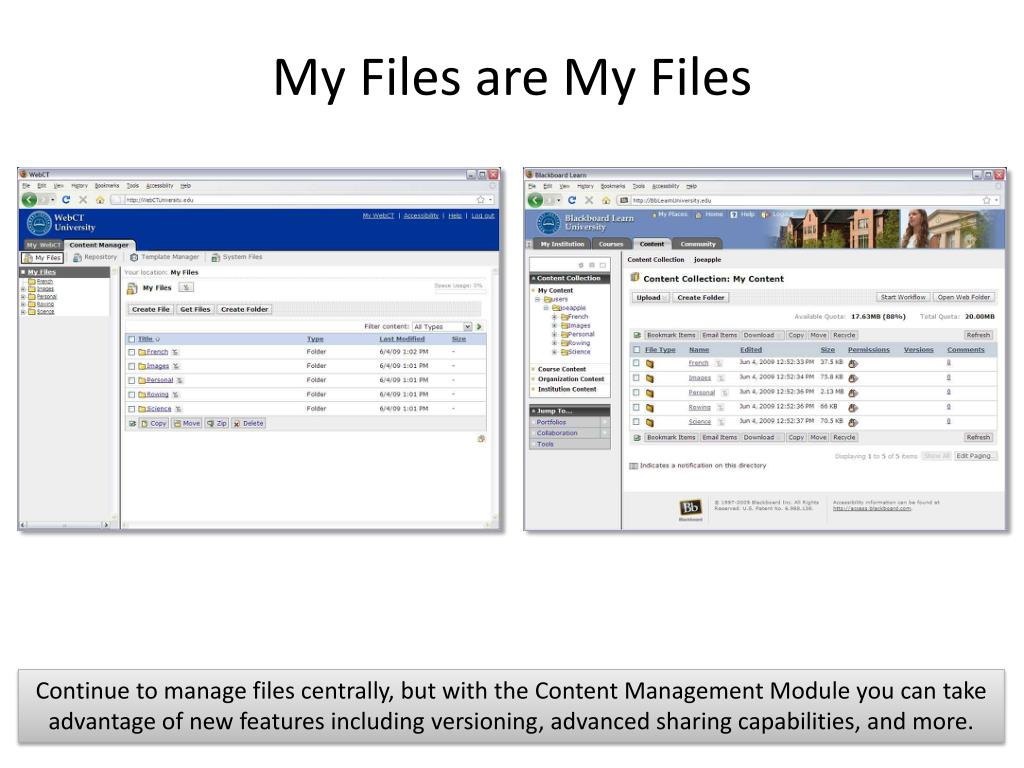The image size is (1024, 768).
Task: Click the Create File button
Action: [x=150, y=310]
